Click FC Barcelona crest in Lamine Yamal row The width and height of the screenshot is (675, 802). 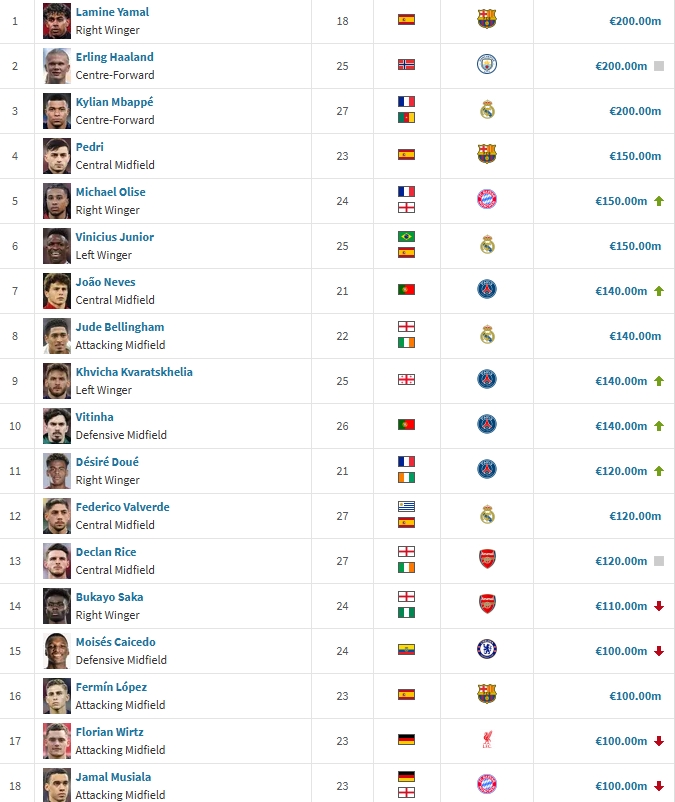click(x=487, y=19)
